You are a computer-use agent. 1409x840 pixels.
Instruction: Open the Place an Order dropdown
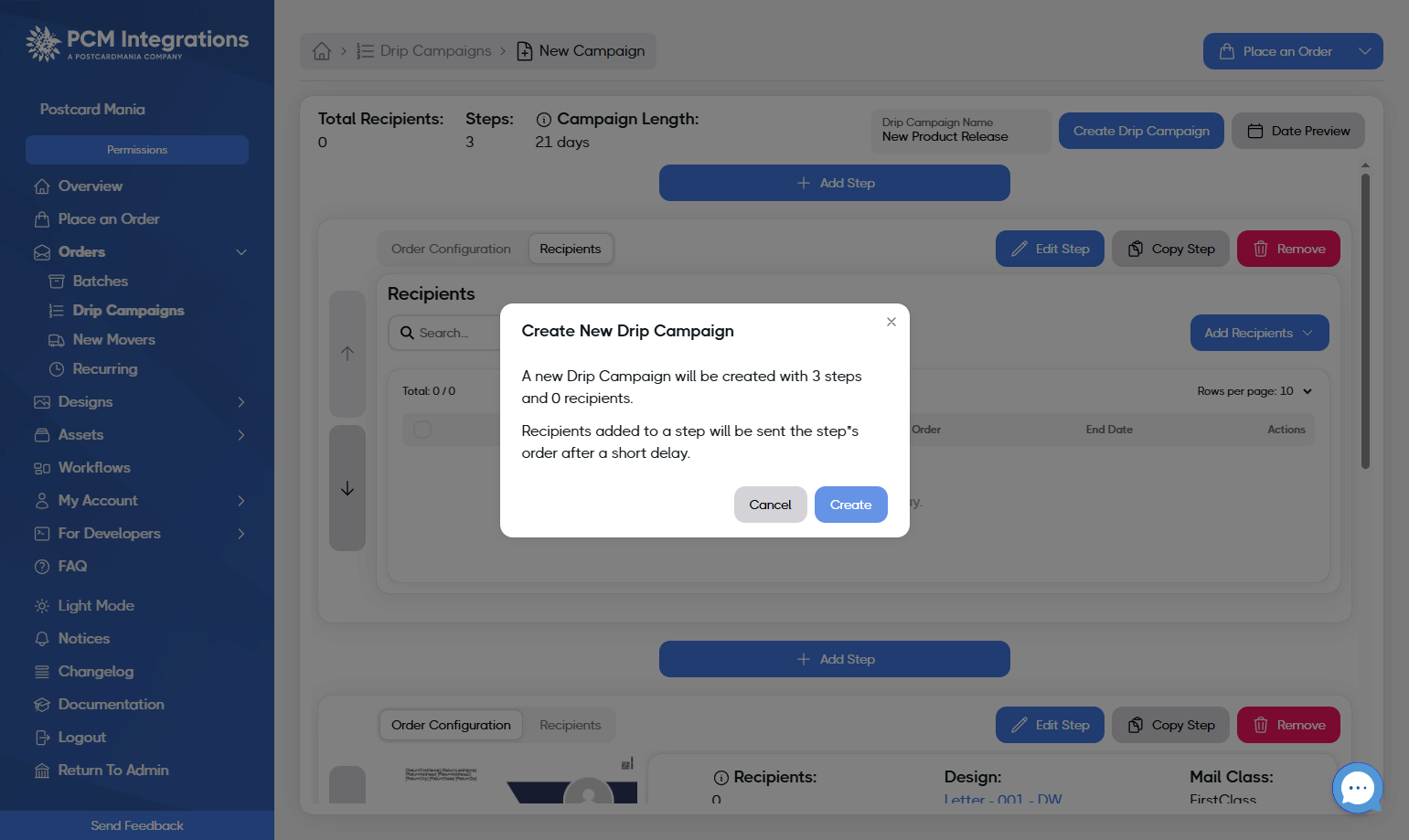pos(1364,51)
